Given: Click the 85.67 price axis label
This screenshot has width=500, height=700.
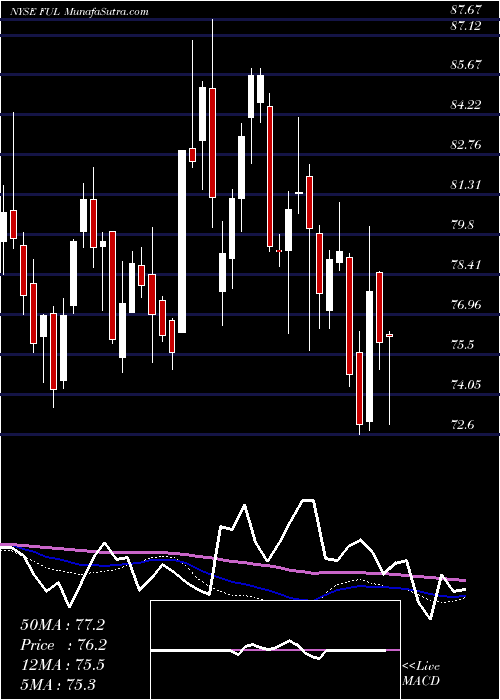Looking at the screenshot, I should point(467,65).
